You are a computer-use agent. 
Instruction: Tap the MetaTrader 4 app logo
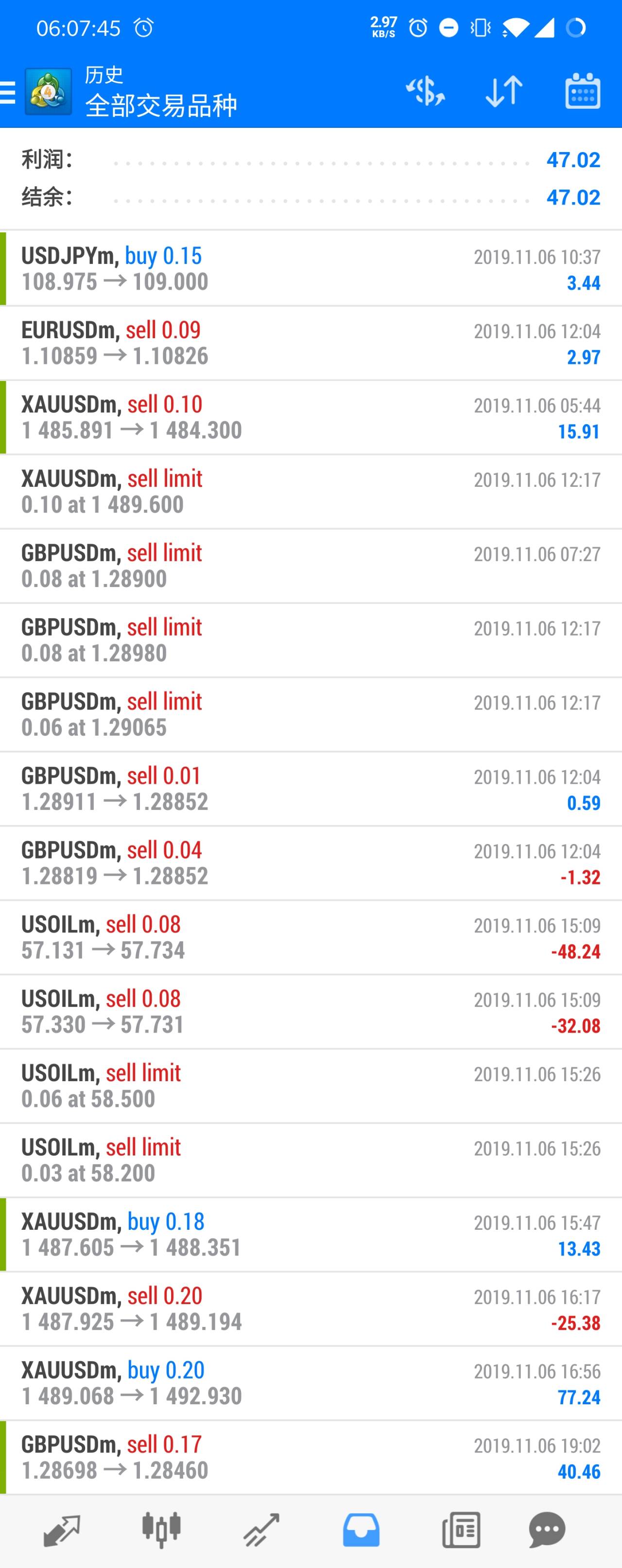tap(48, 92)
